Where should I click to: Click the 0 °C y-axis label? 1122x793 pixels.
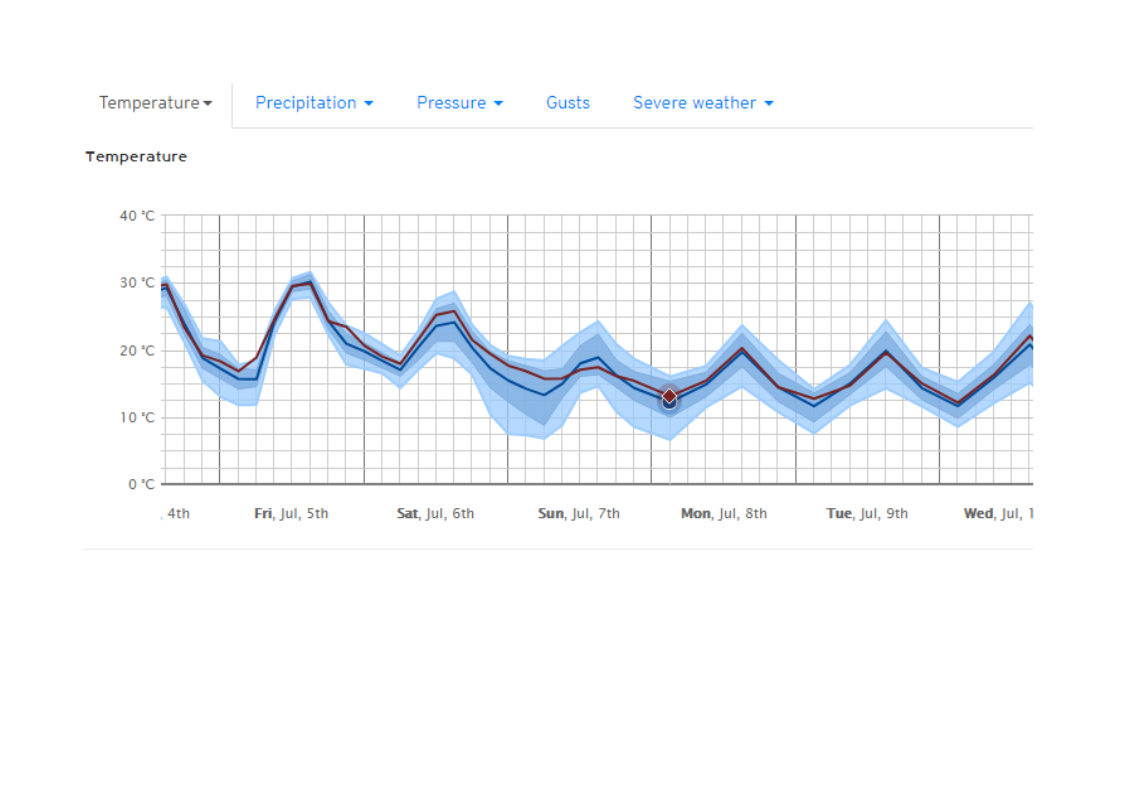pyautogui.click(x=142, y=485)
